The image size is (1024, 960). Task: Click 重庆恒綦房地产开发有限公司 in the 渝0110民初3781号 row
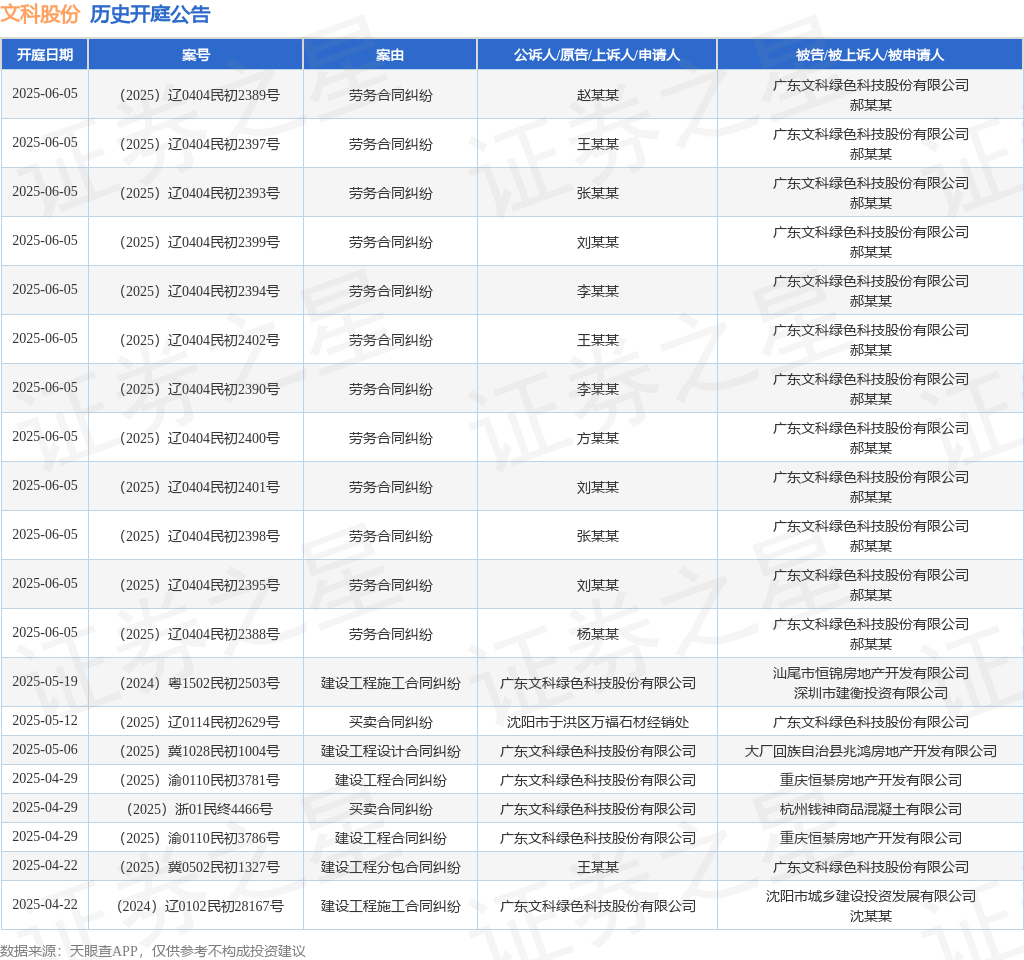click(x=871, y=780)
